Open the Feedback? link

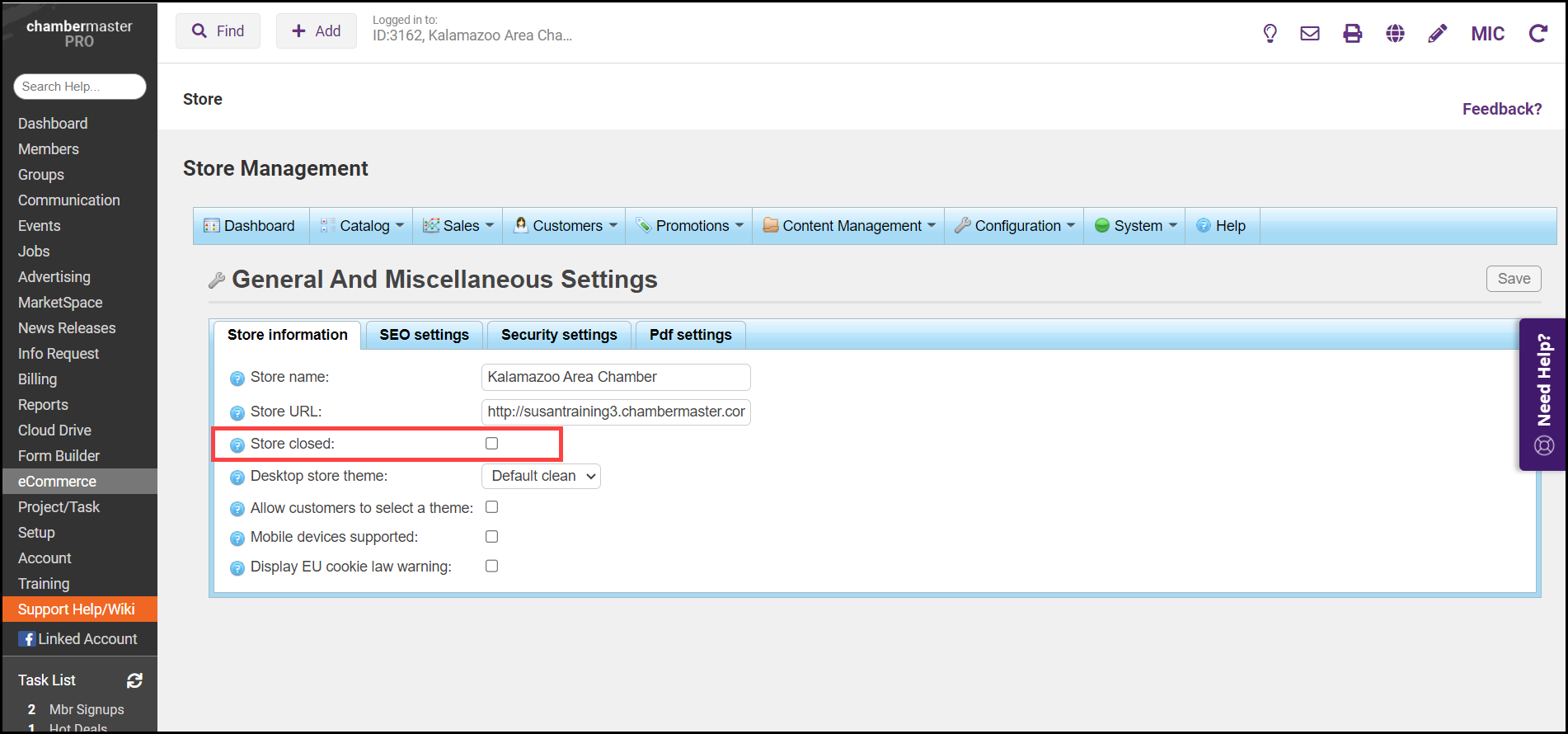click(x=1501, y=109)
